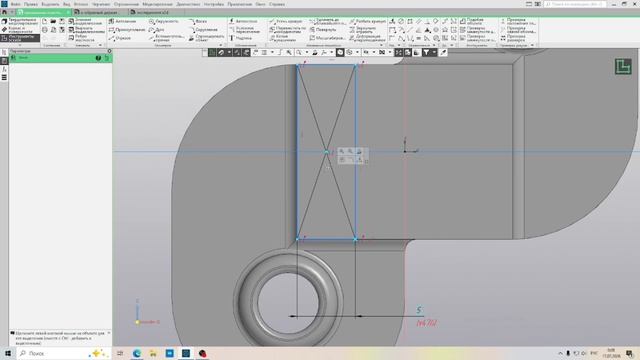This screenshot has height=360, width=640.
Task: Click the Windows taskbar search box
Action: [x=63, y=353]
